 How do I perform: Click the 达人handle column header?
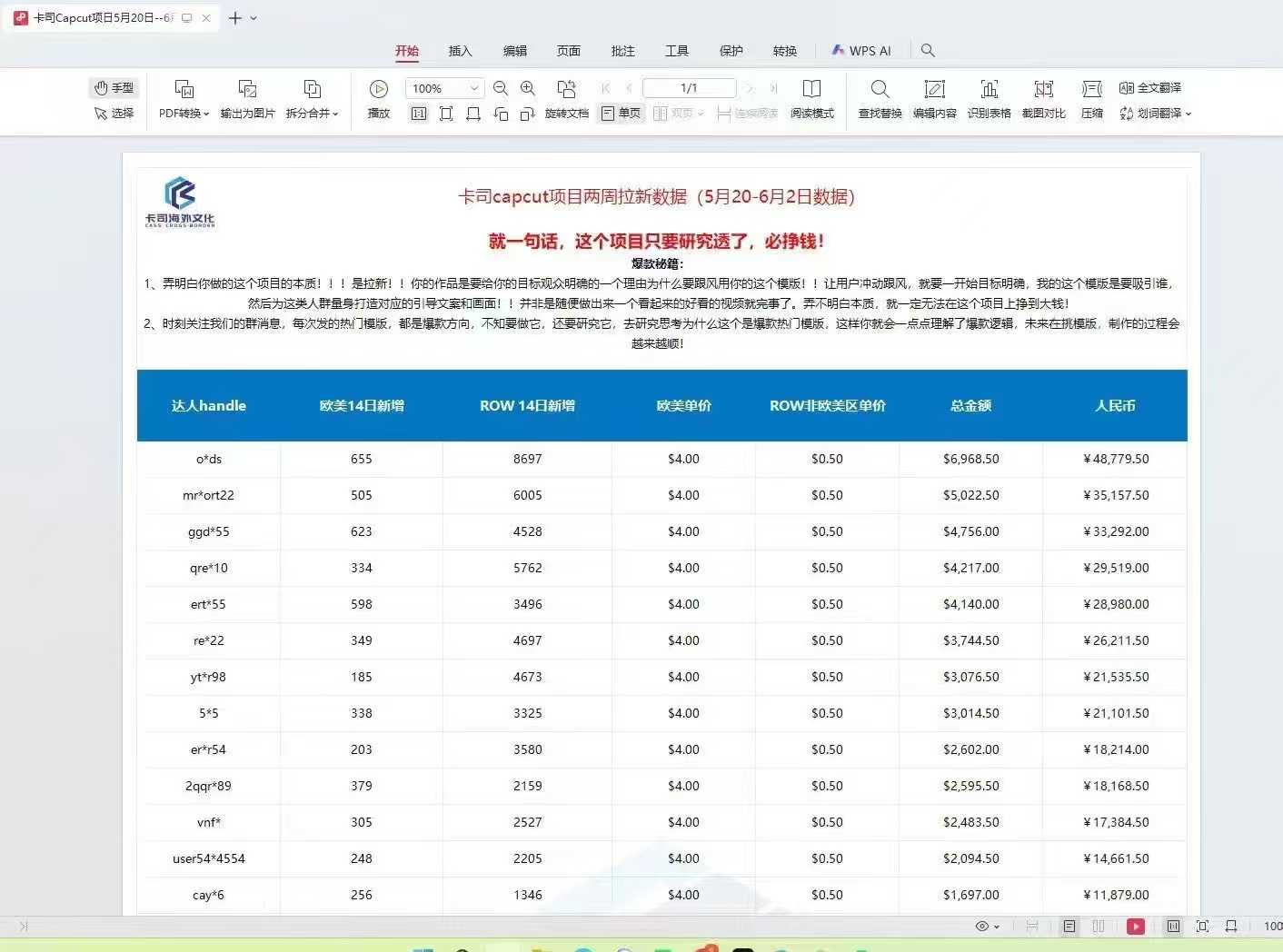pos(209,406)
